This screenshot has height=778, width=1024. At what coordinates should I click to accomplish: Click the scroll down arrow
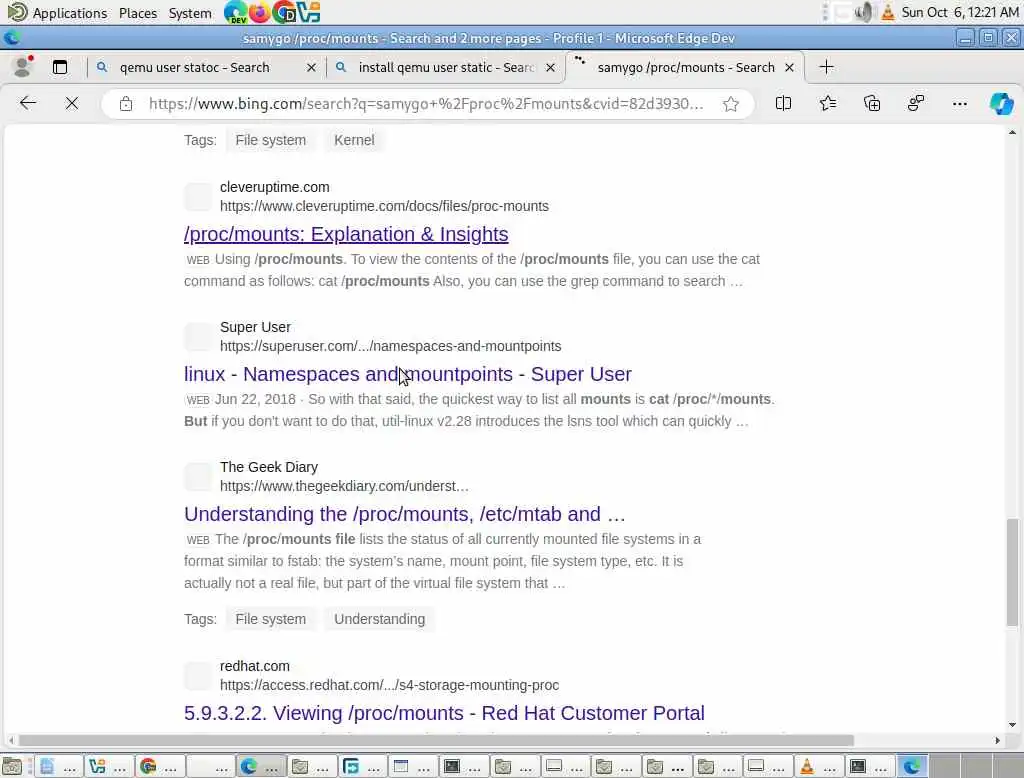(x=1012, y=724)
